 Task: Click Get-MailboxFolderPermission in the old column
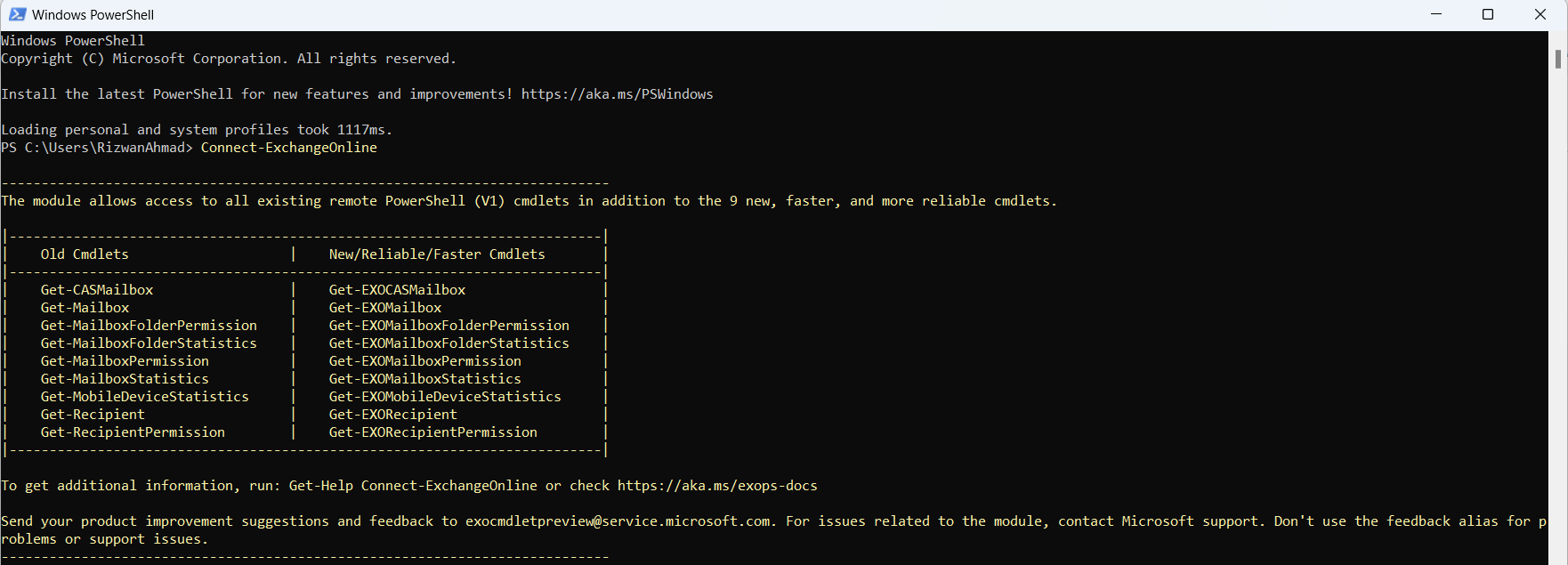click(149, 326)
